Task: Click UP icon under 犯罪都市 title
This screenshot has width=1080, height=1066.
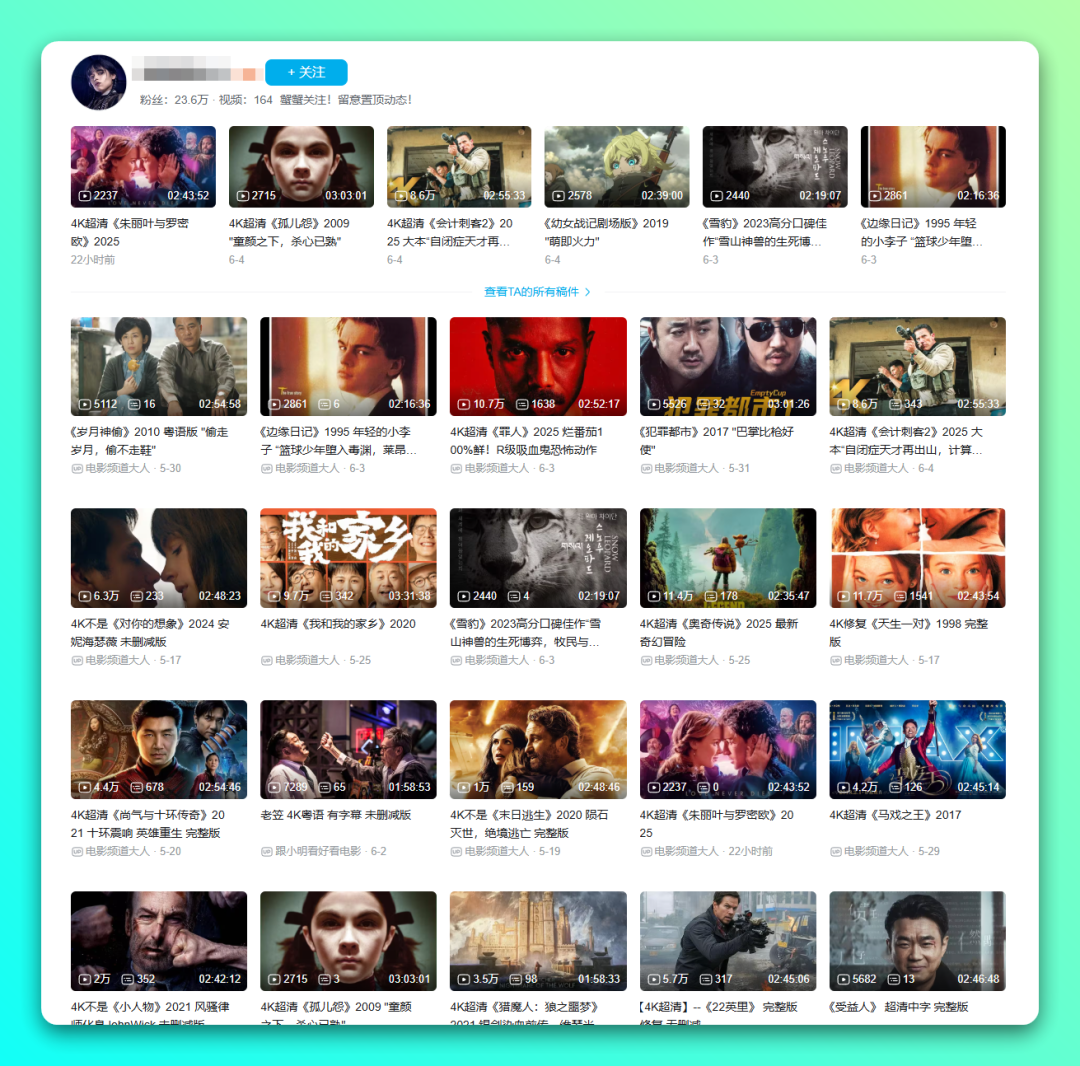Action: tap(646, 468)
